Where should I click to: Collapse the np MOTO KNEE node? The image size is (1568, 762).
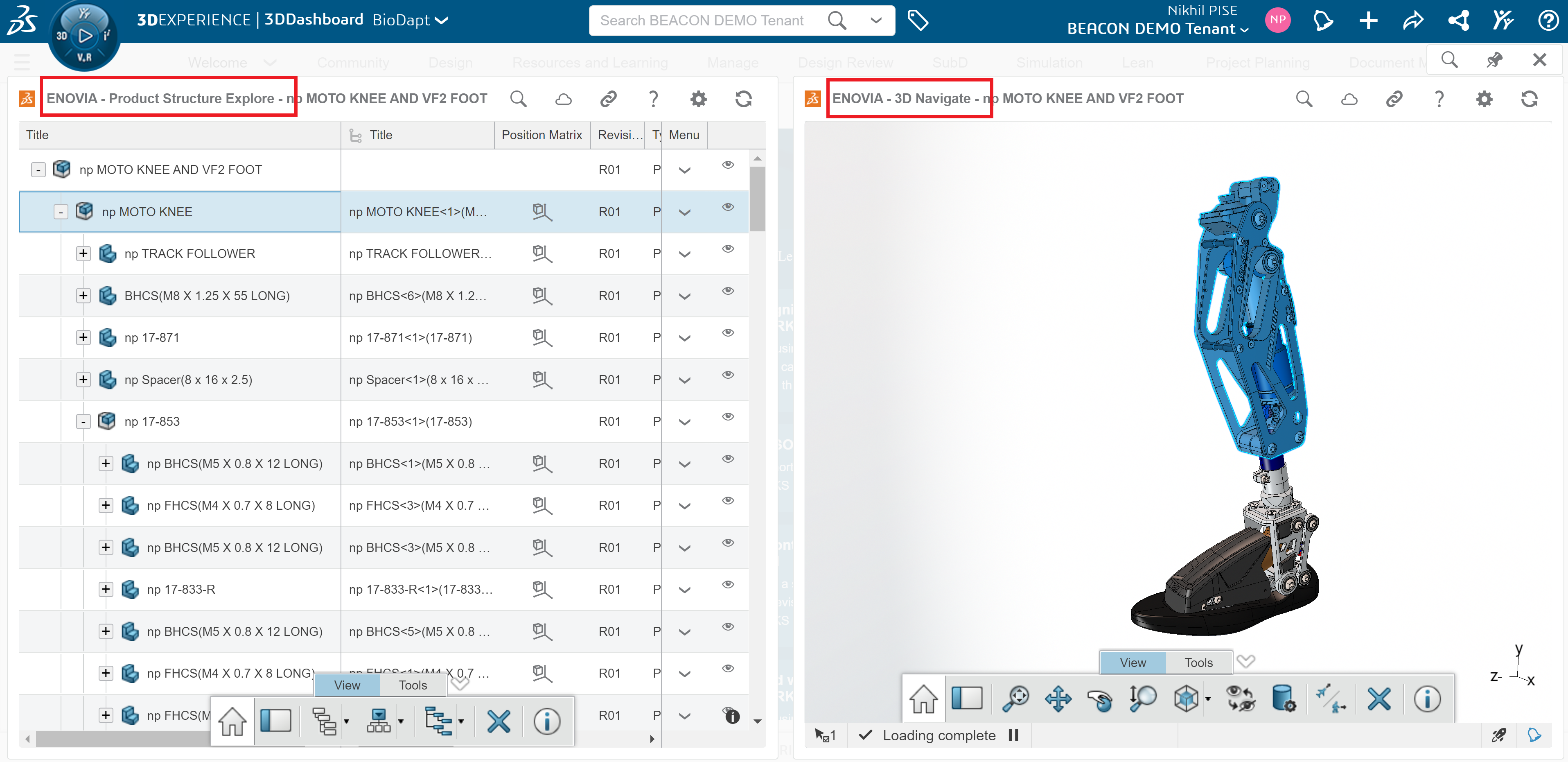pos(61,212)
